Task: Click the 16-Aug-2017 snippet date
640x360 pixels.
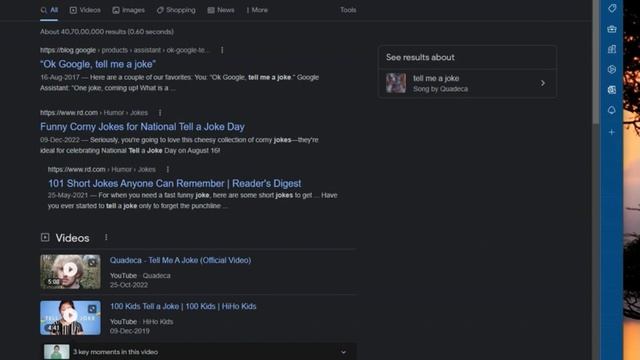Action: point(60,78)
